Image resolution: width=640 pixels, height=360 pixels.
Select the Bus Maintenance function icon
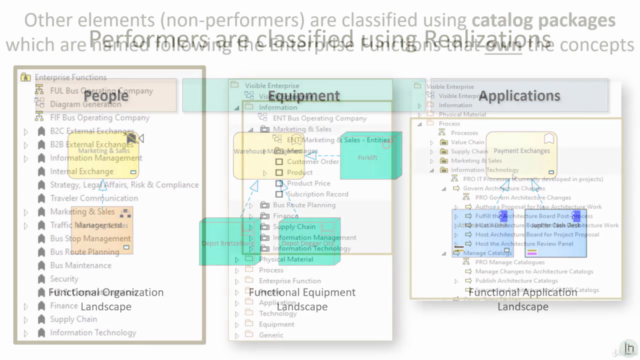41,265
